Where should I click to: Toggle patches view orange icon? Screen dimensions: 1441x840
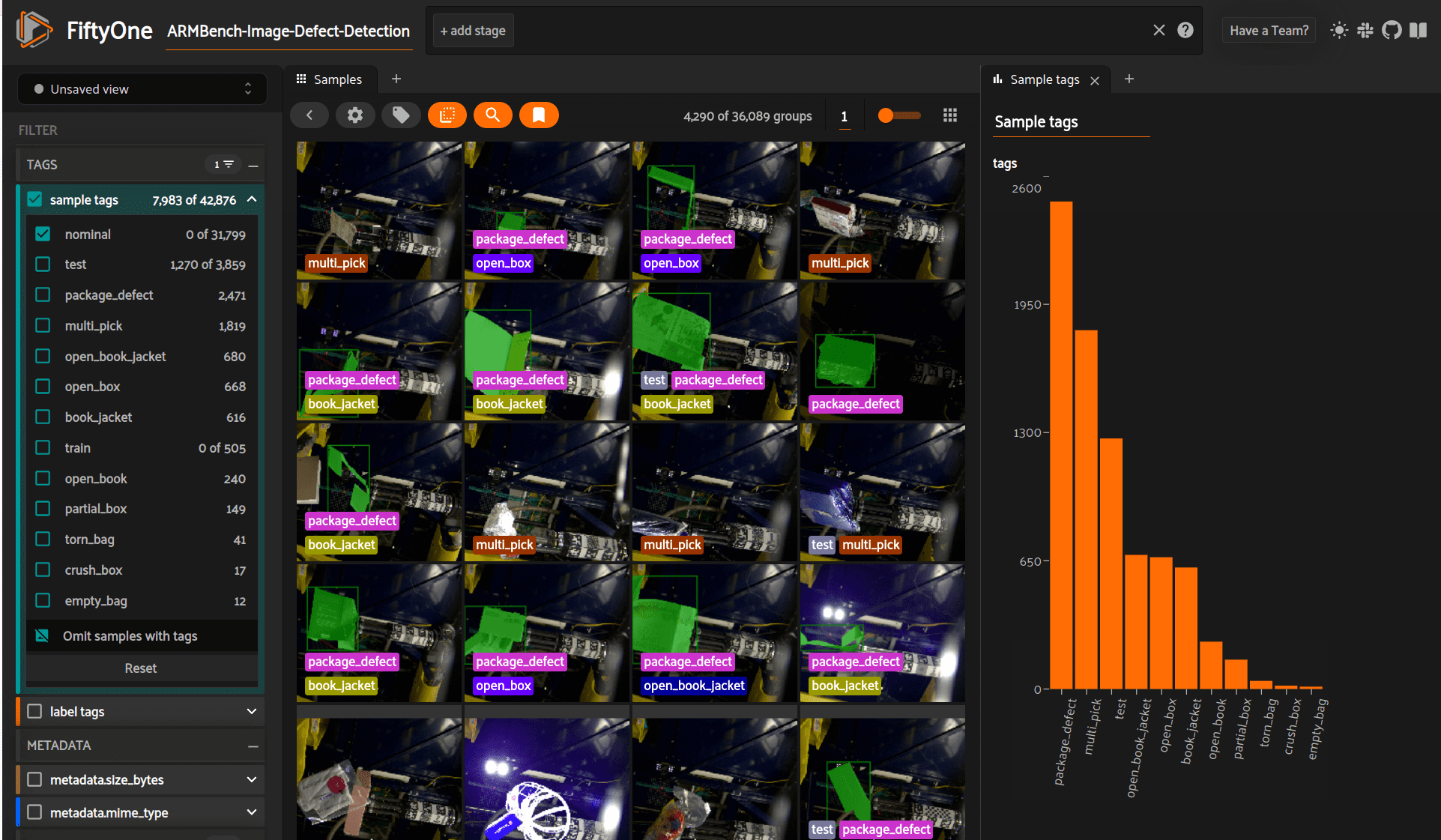coord(447,115)
